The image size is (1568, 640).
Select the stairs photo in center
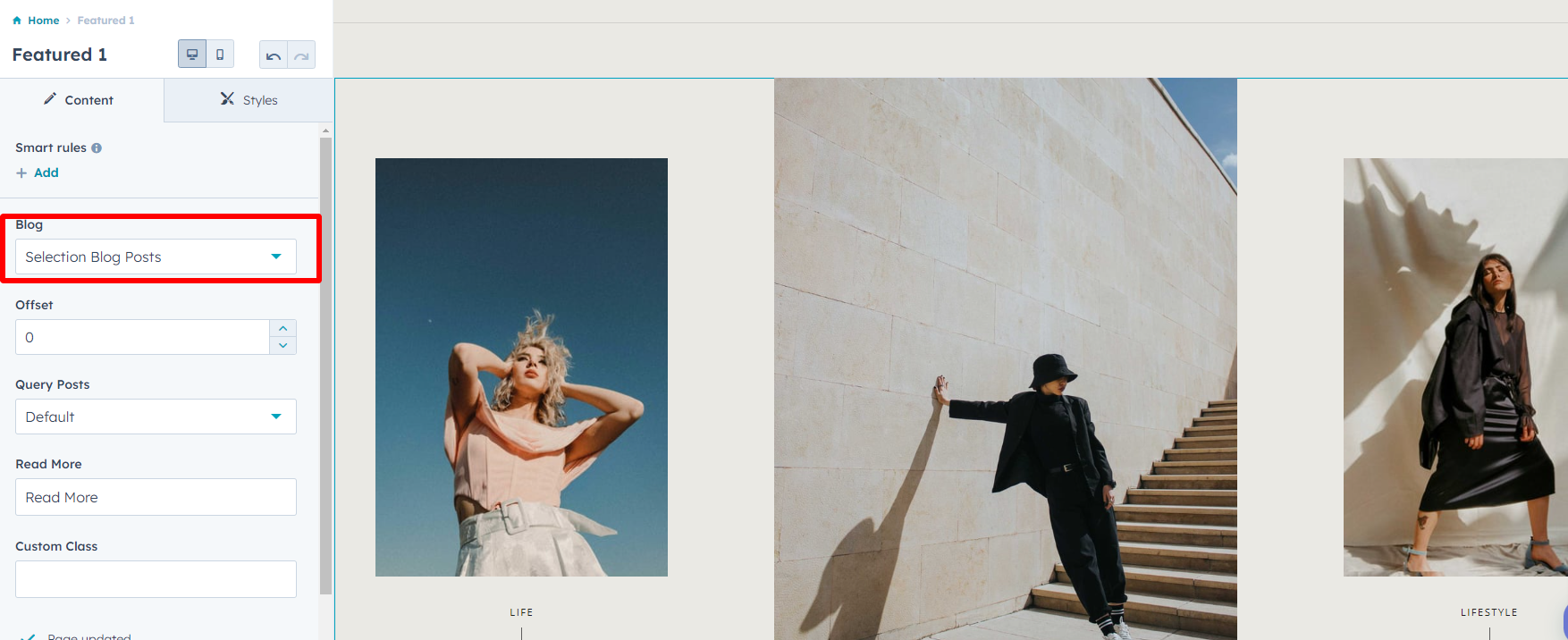point(1005,358)
